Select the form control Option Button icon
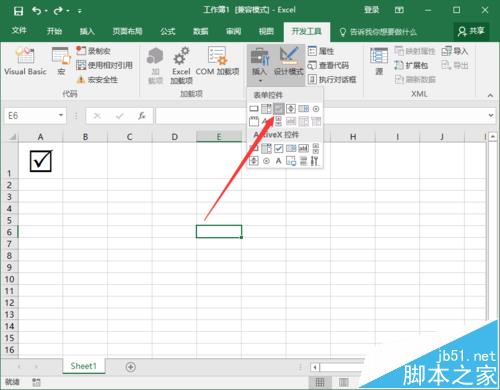500x390 pixels. [x=316, y=109]
